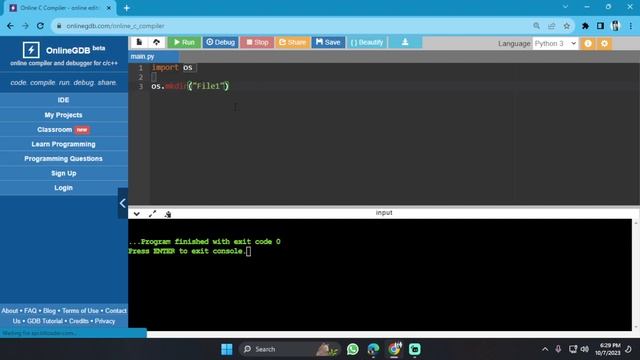Beautify the code

coord(367,42)
